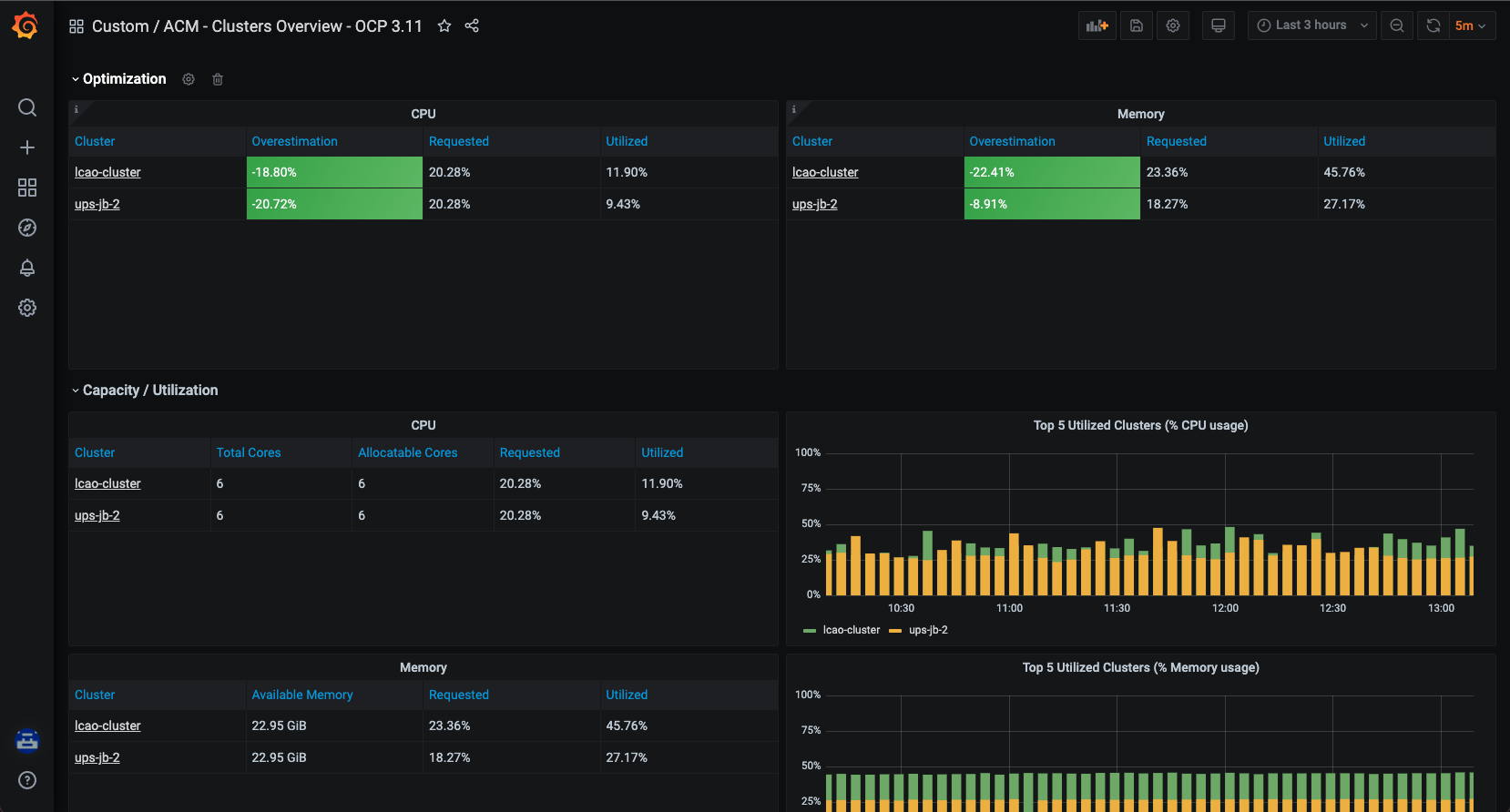This screenshot has height=812, width=1510.
Task: Open ups-jb-2 link in CPU optimization table
Action: click(x=97, y=204)
